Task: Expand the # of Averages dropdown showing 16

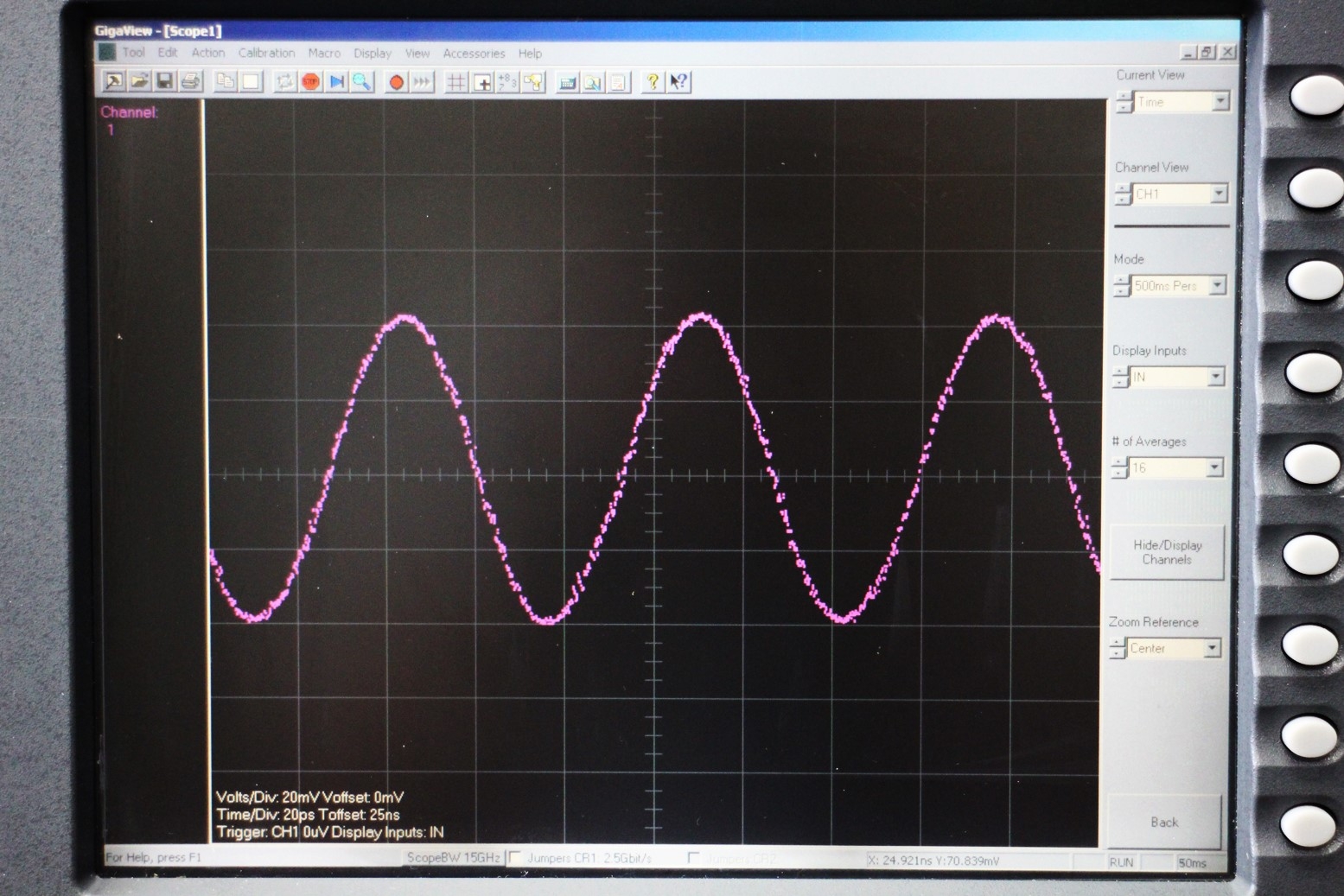Action: (1214, 467)
